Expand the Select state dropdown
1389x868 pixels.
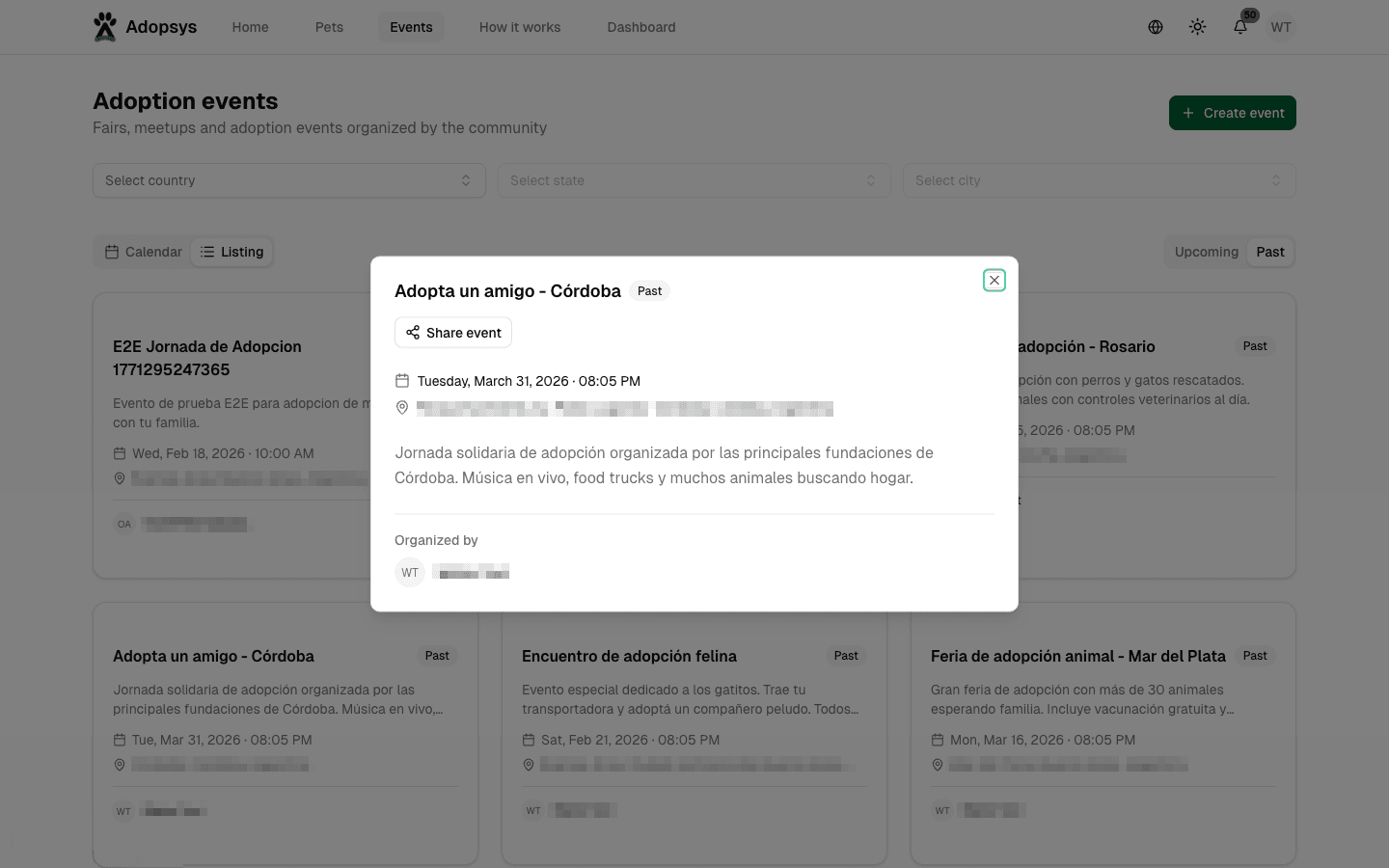click(x=694, y=180)
